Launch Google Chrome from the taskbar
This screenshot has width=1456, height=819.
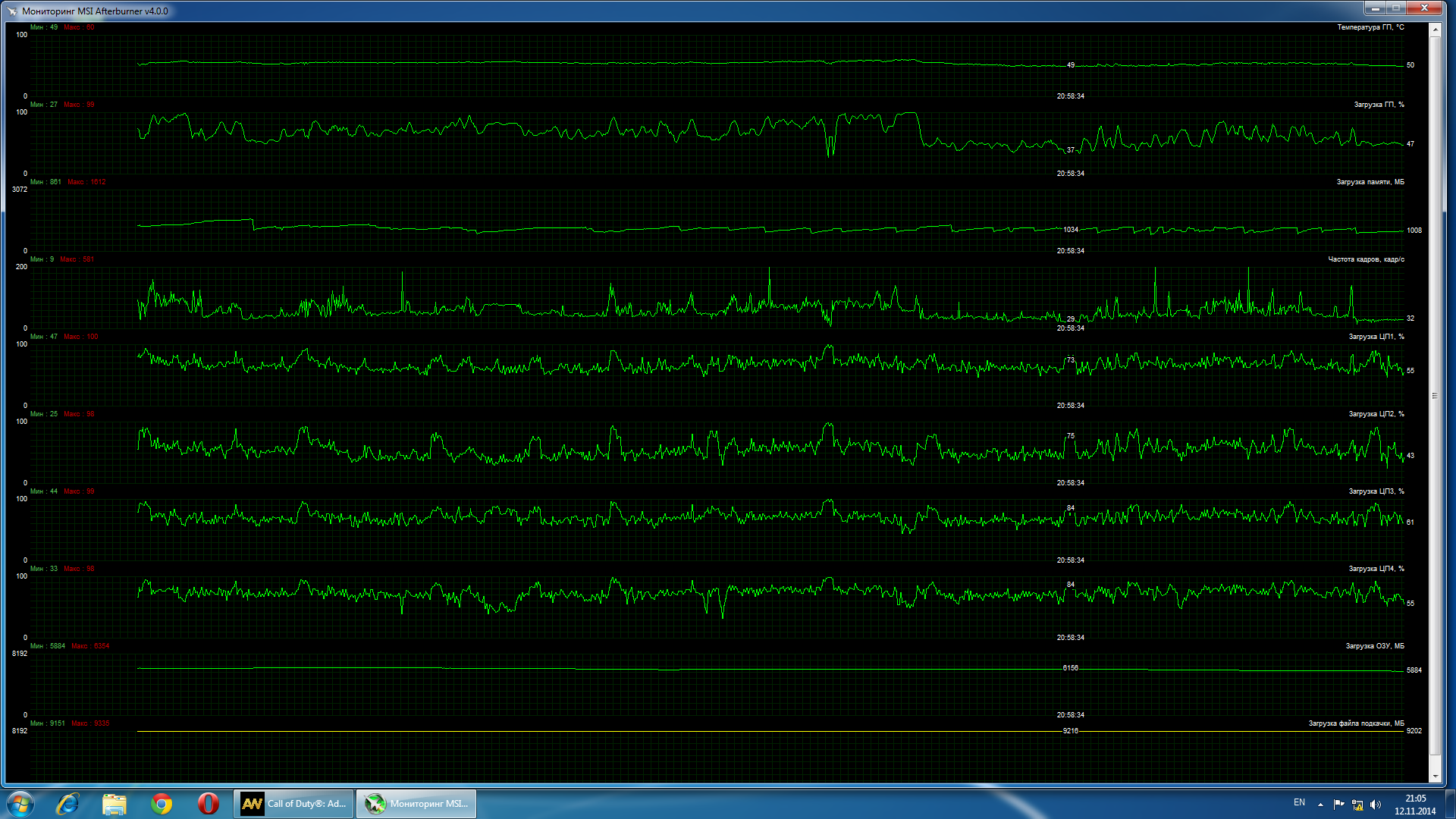pos(162,803)
